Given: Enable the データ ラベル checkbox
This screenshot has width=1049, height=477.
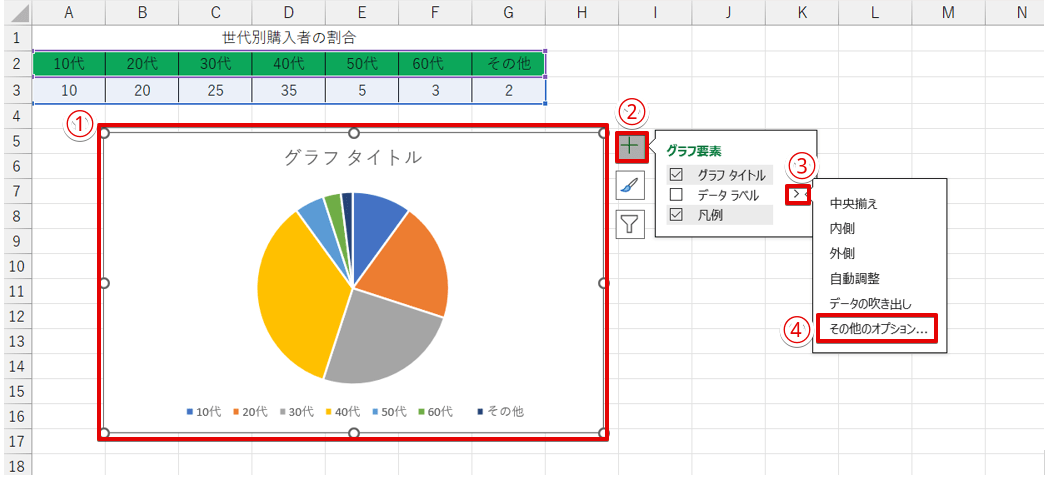Looking at the screenshot, I should point(676,195).
